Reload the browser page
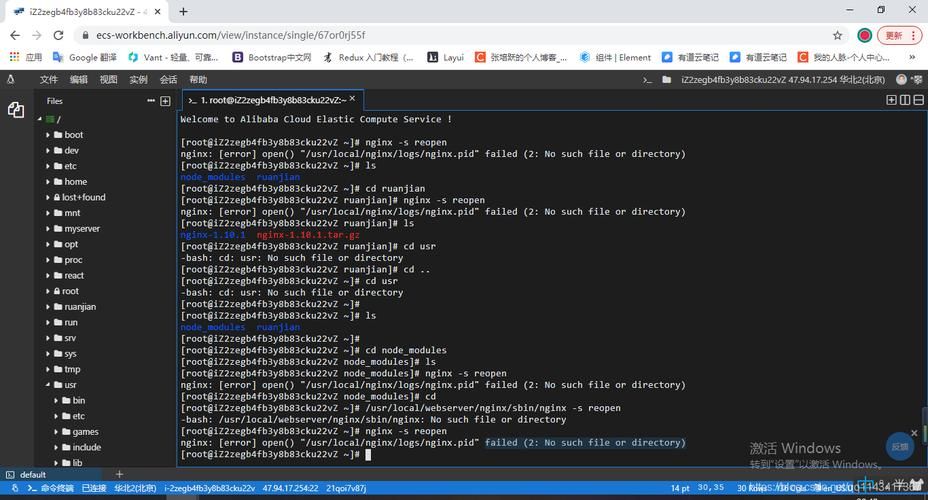 point(58,36)
